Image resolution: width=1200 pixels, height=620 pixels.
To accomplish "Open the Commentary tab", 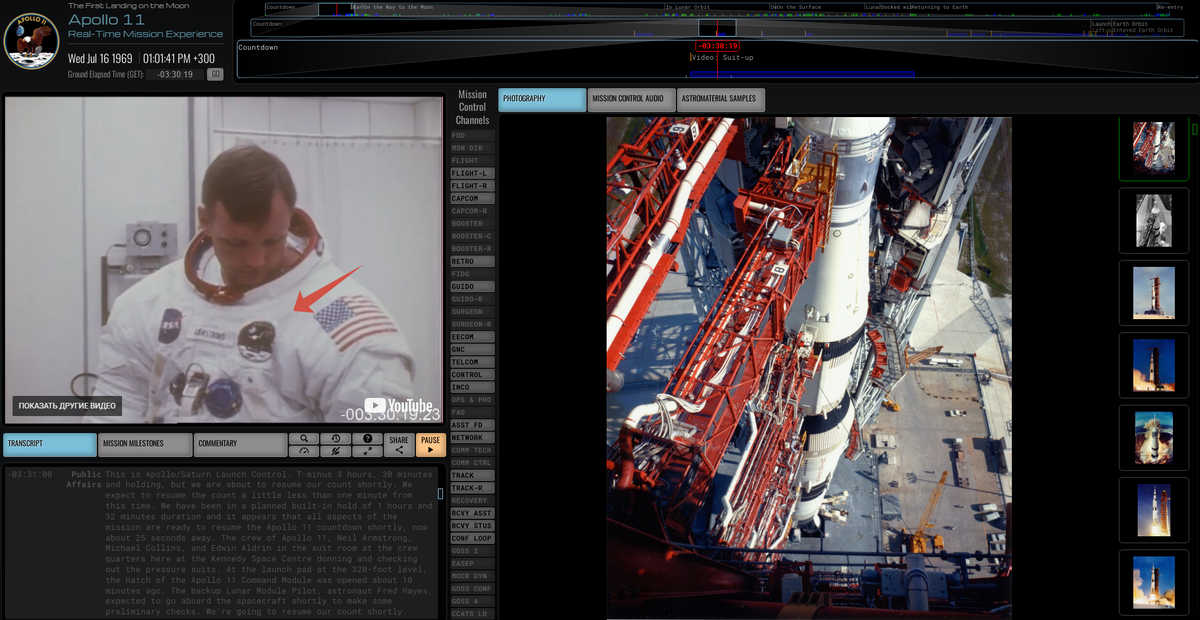I will pyautogui.click(x=240, y=445).
